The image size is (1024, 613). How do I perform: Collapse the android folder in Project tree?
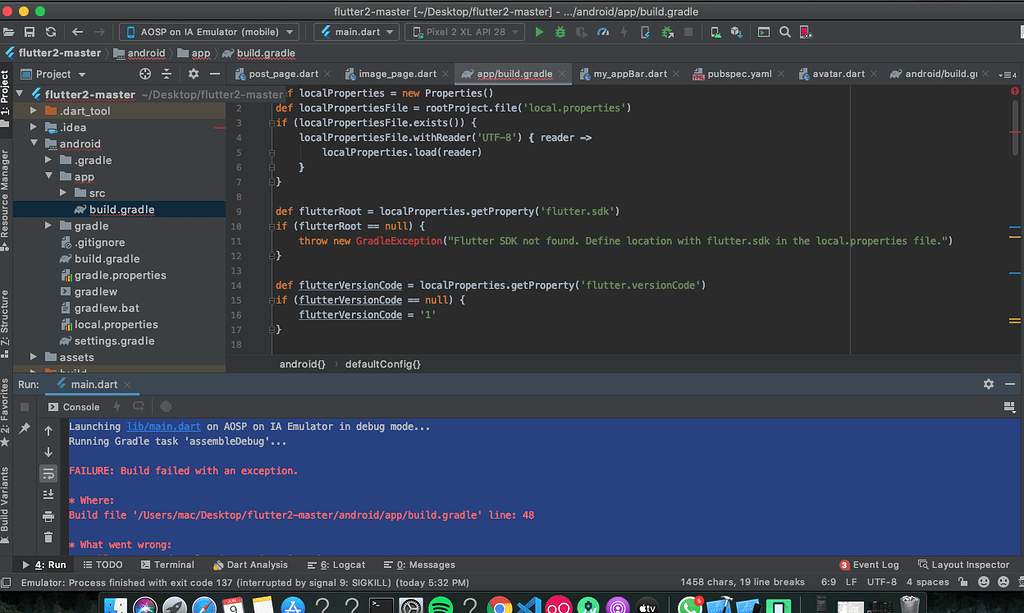(33, 143)
